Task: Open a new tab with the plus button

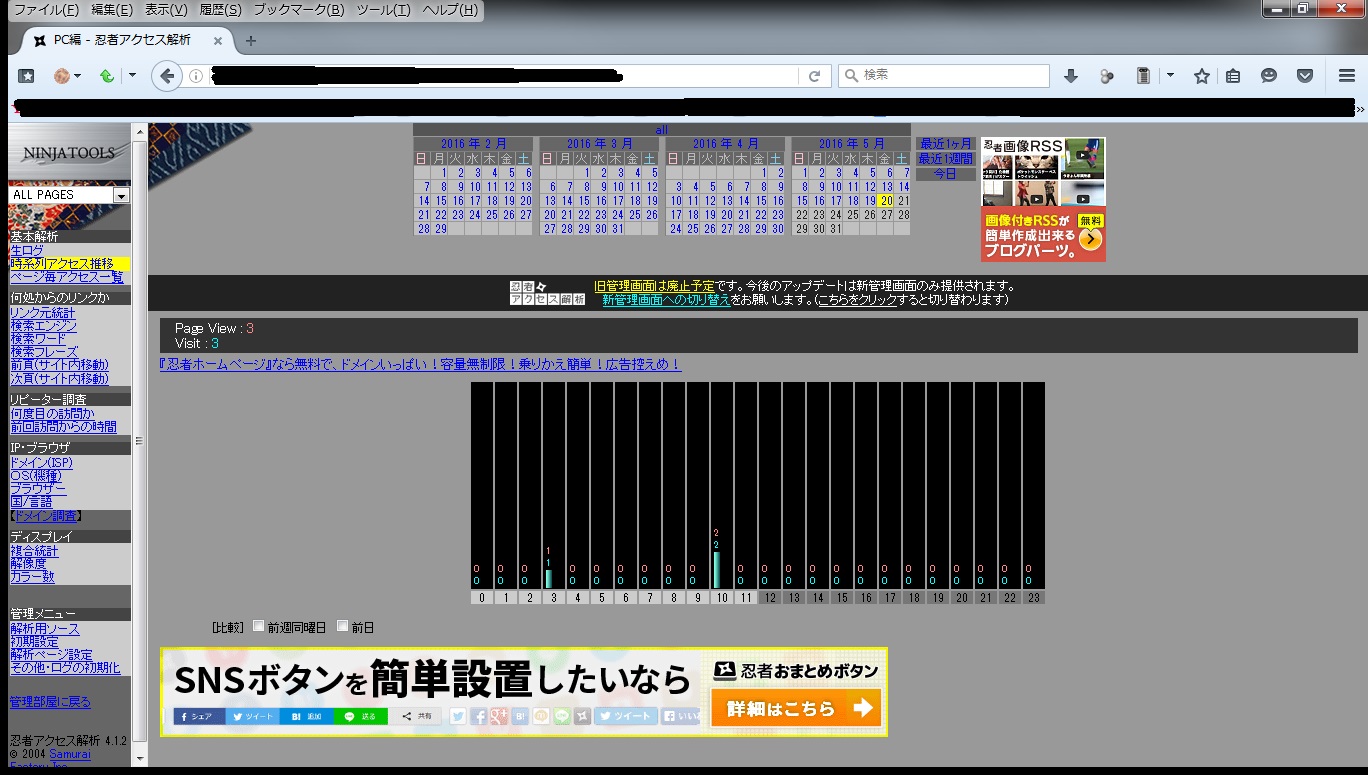Action: (x=251, y=41)
